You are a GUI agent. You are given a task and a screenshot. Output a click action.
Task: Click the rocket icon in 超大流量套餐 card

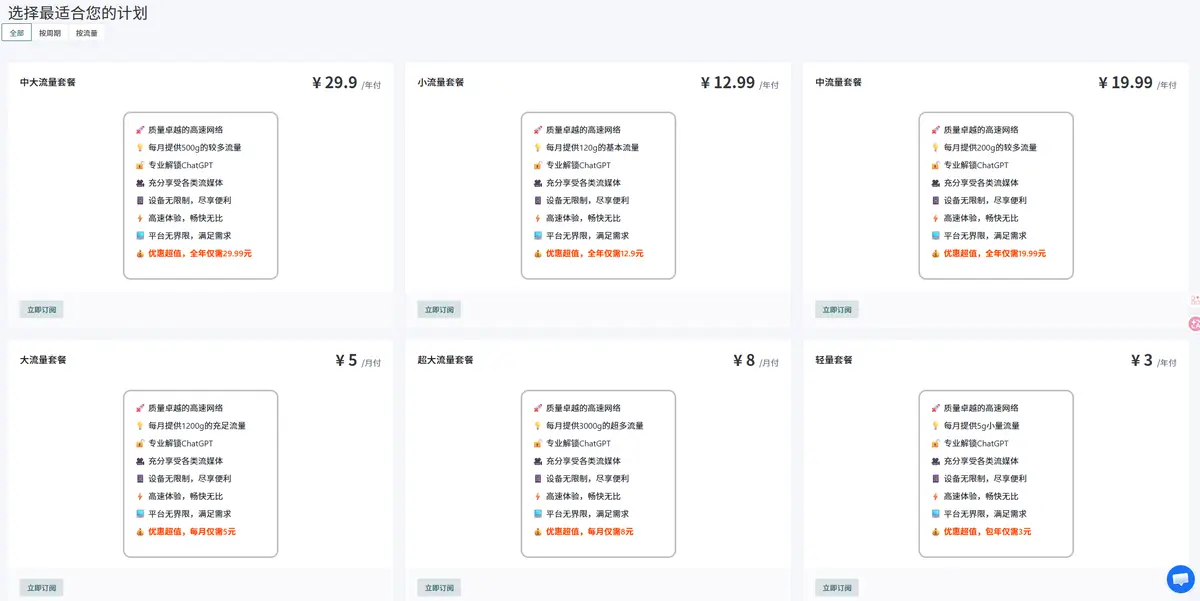tap(537, 408)
